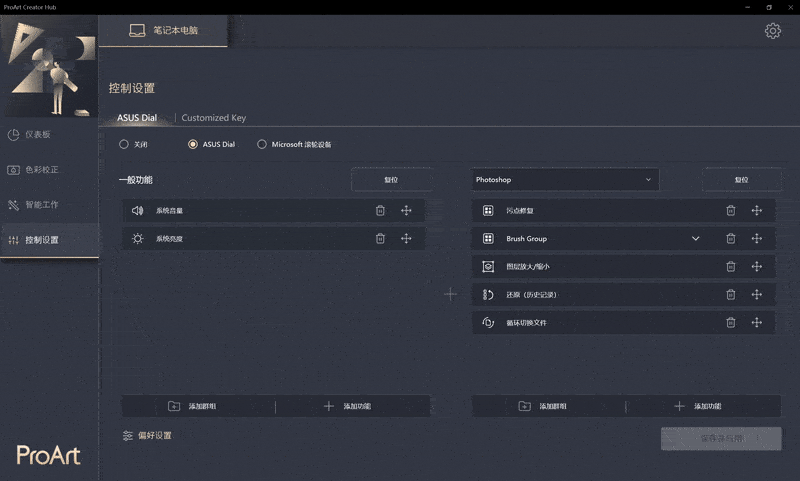Select the 关闭 radio option
The width and height of the screenshot is (800, 481).
coord(124,144)
